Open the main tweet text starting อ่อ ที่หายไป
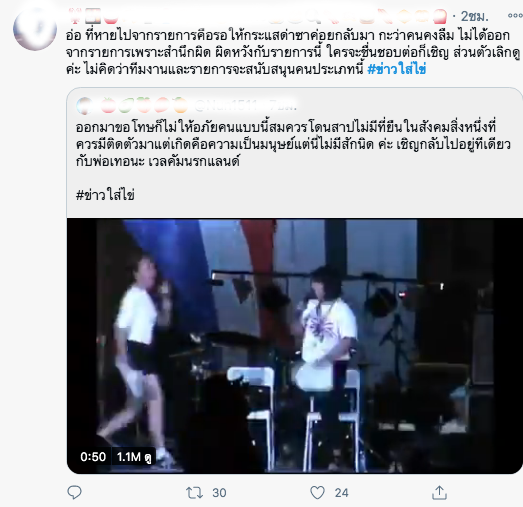The width and height of the screenshot is (523, 507). [293, 52]
